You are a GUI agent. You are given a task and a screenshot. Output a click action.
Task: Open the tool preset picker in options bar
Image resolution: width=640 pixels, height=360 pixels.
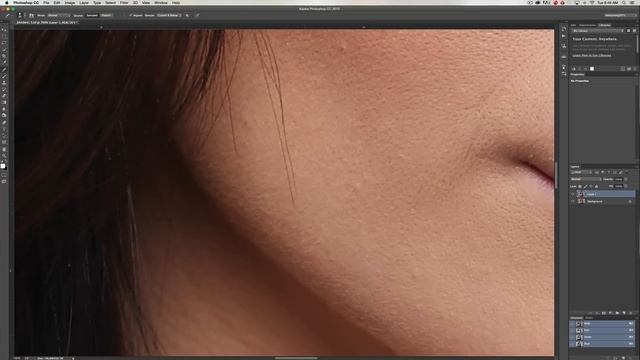8,16
